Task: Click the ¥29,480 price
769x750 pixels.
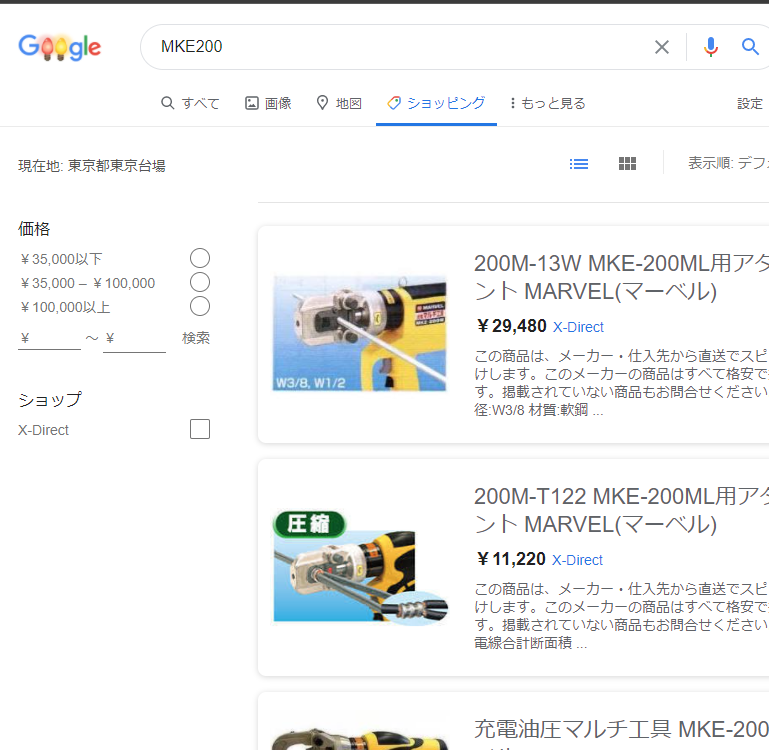Action: [x=511, y=326]
